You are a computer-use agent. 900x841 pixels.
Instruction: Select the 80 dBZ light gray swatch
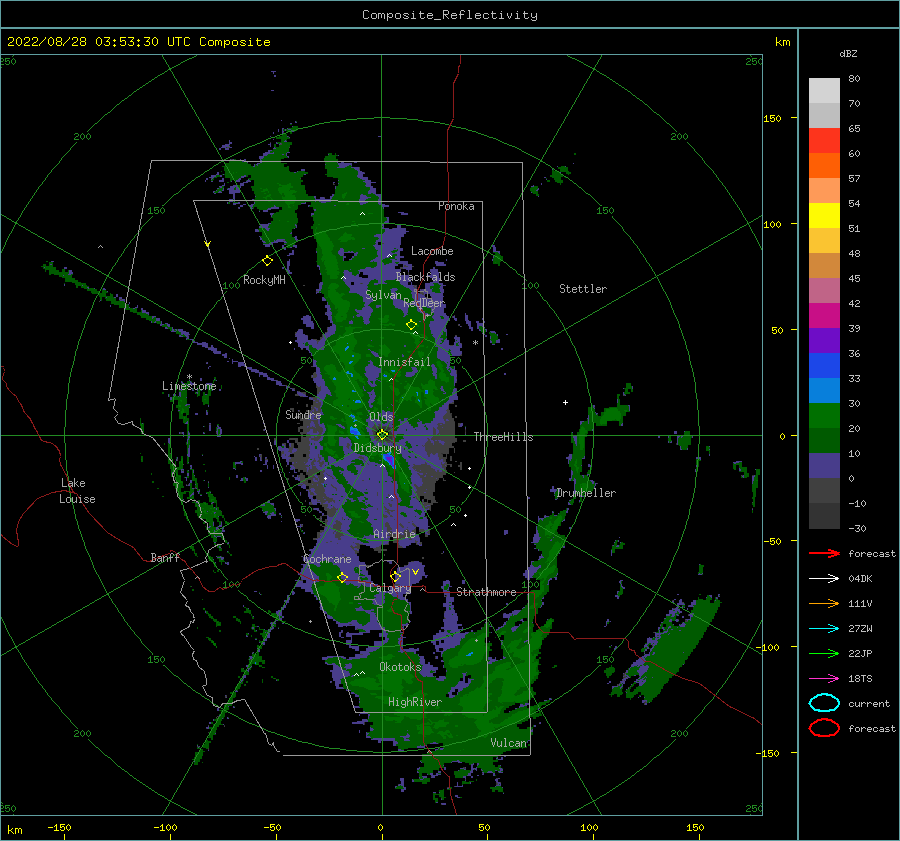pyautogui.click(x=824, y=91)
